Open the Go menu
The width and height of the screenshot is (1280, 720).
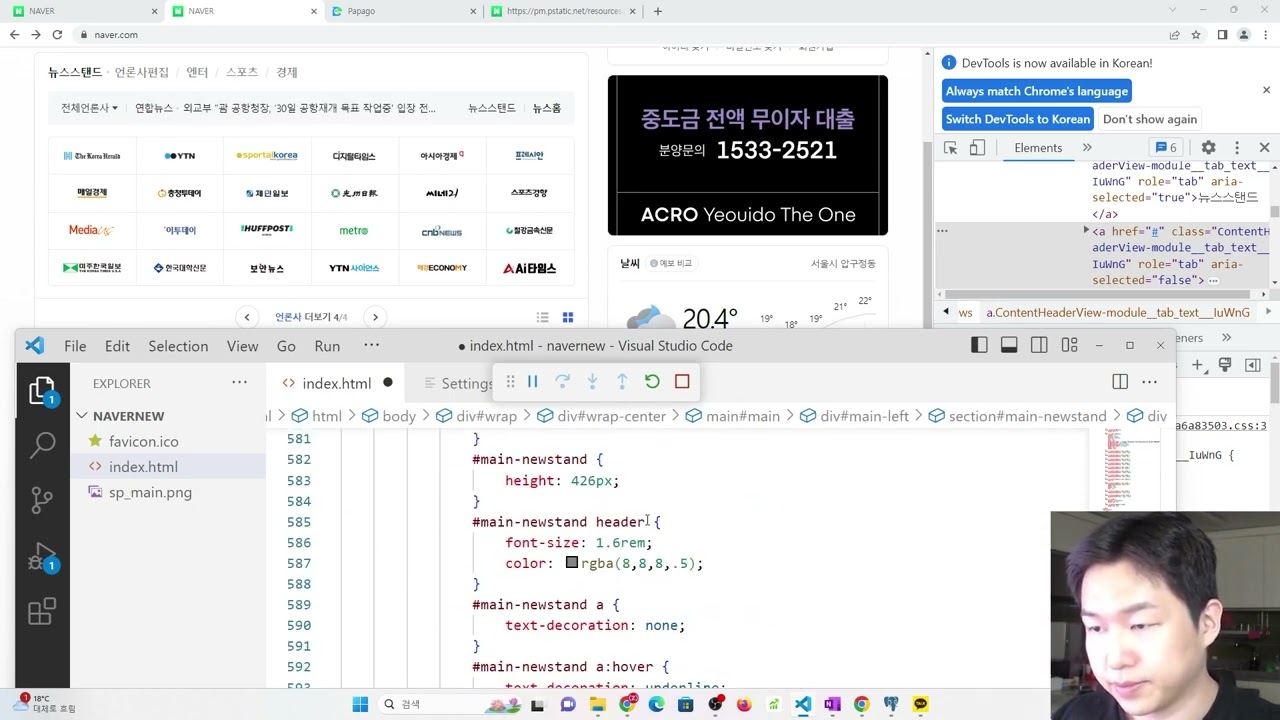pos(286,346)
